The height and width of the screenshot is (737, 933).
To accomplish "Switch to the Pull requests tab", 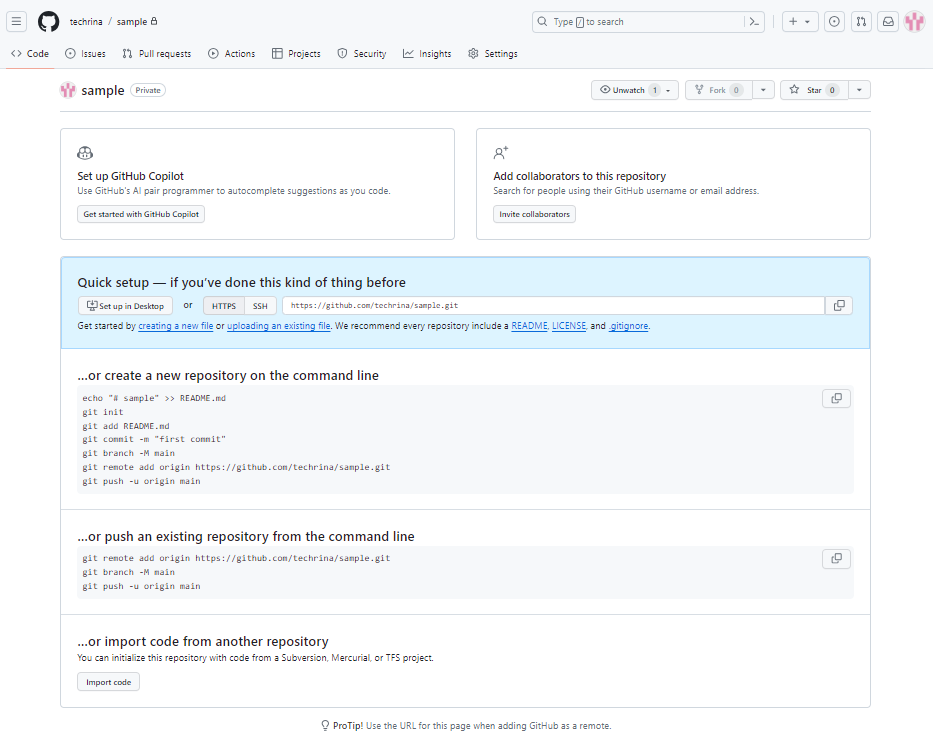I will (156, 54).
